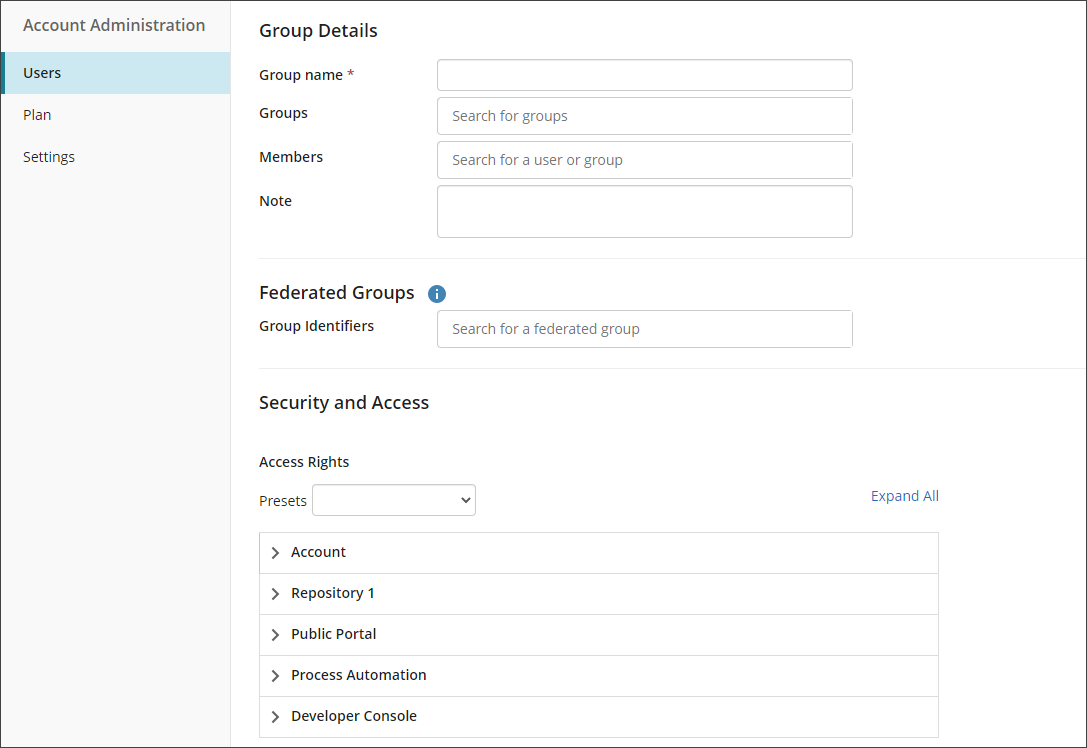Click the Search for groups field
This screenshot has width=1087, height=748.
[x=644, y=116]
